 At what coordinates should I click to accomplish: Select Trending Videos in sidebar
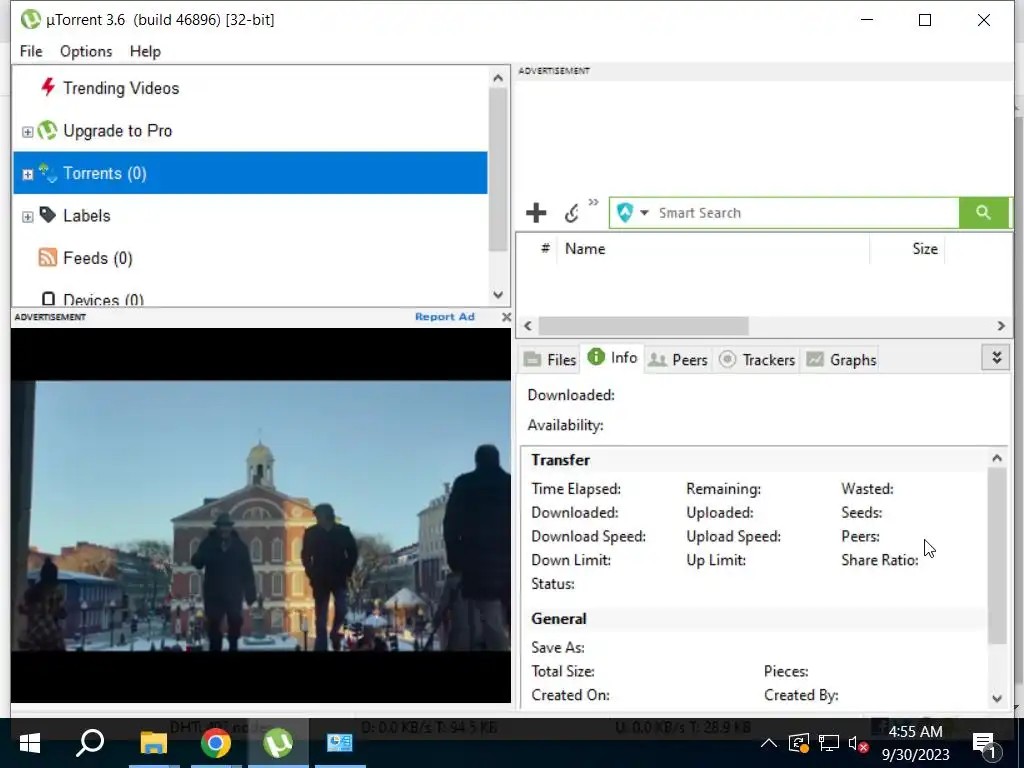(121, 88)
